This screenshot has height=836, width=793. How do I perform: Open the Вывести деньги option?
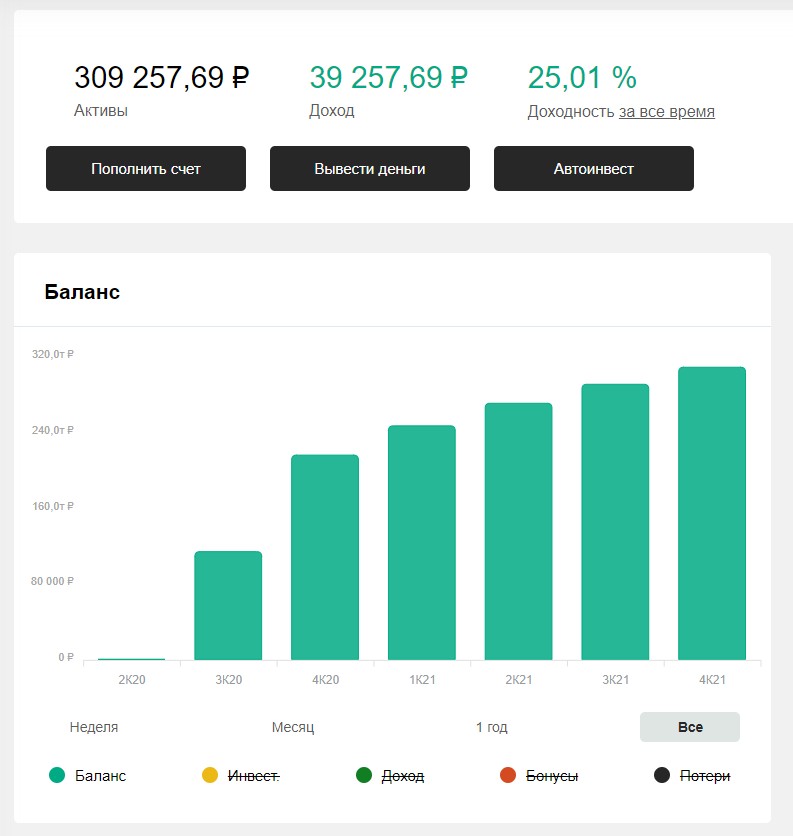(370, 168)
